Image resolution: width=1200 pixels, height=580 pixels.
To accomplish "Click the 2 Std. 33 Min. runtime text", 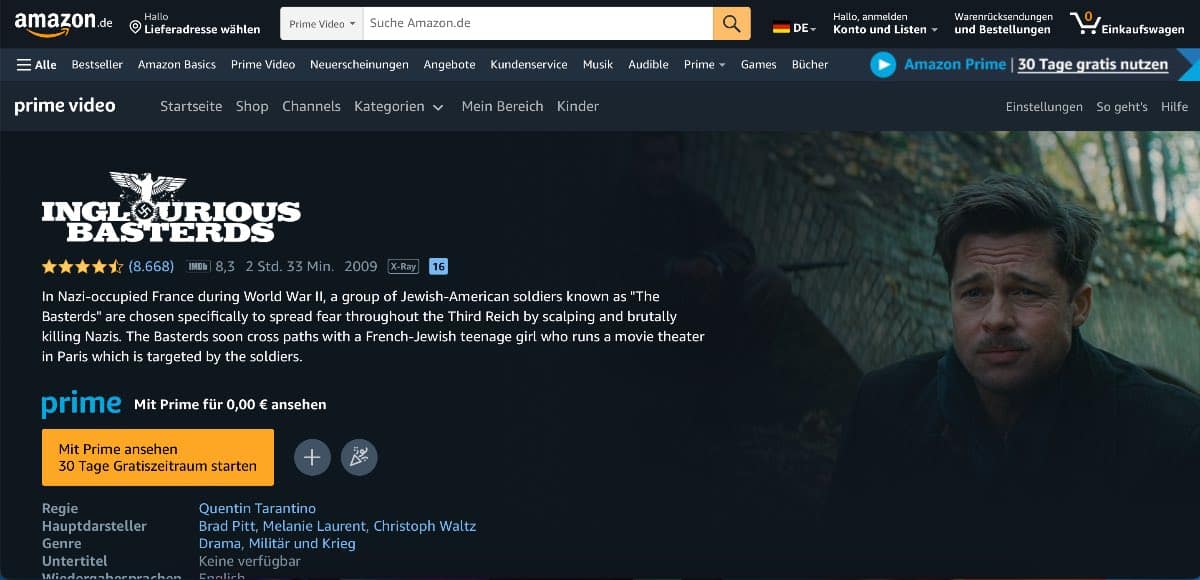I will [289, 266].
